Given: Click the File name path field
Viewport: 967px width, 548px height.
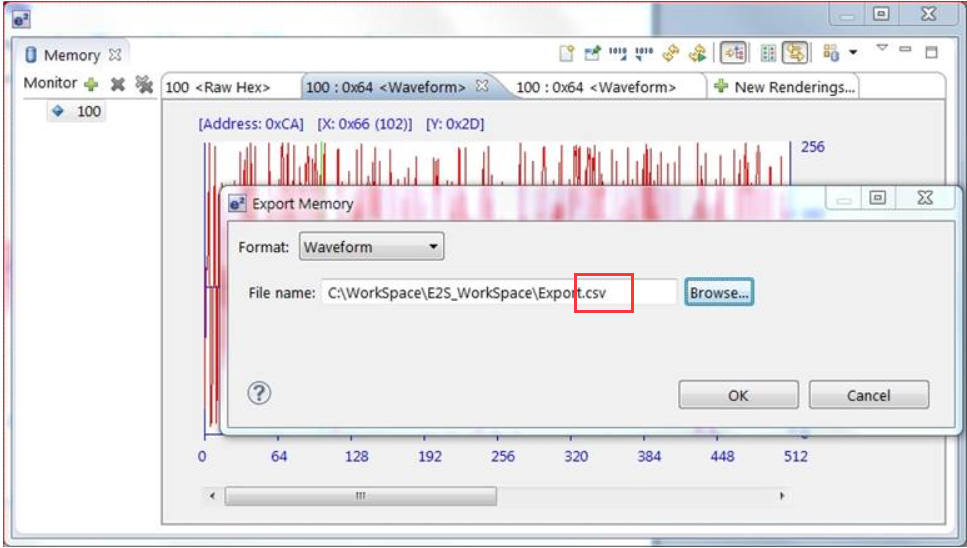Looking at the screenshot, I should [499, 292].
